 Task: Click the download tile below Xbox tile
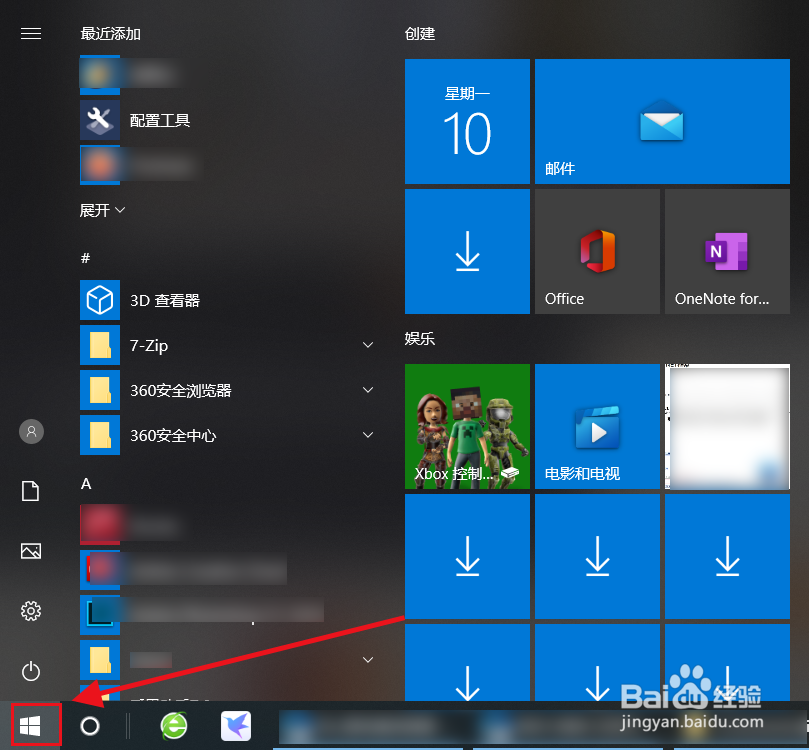point(467,557)
